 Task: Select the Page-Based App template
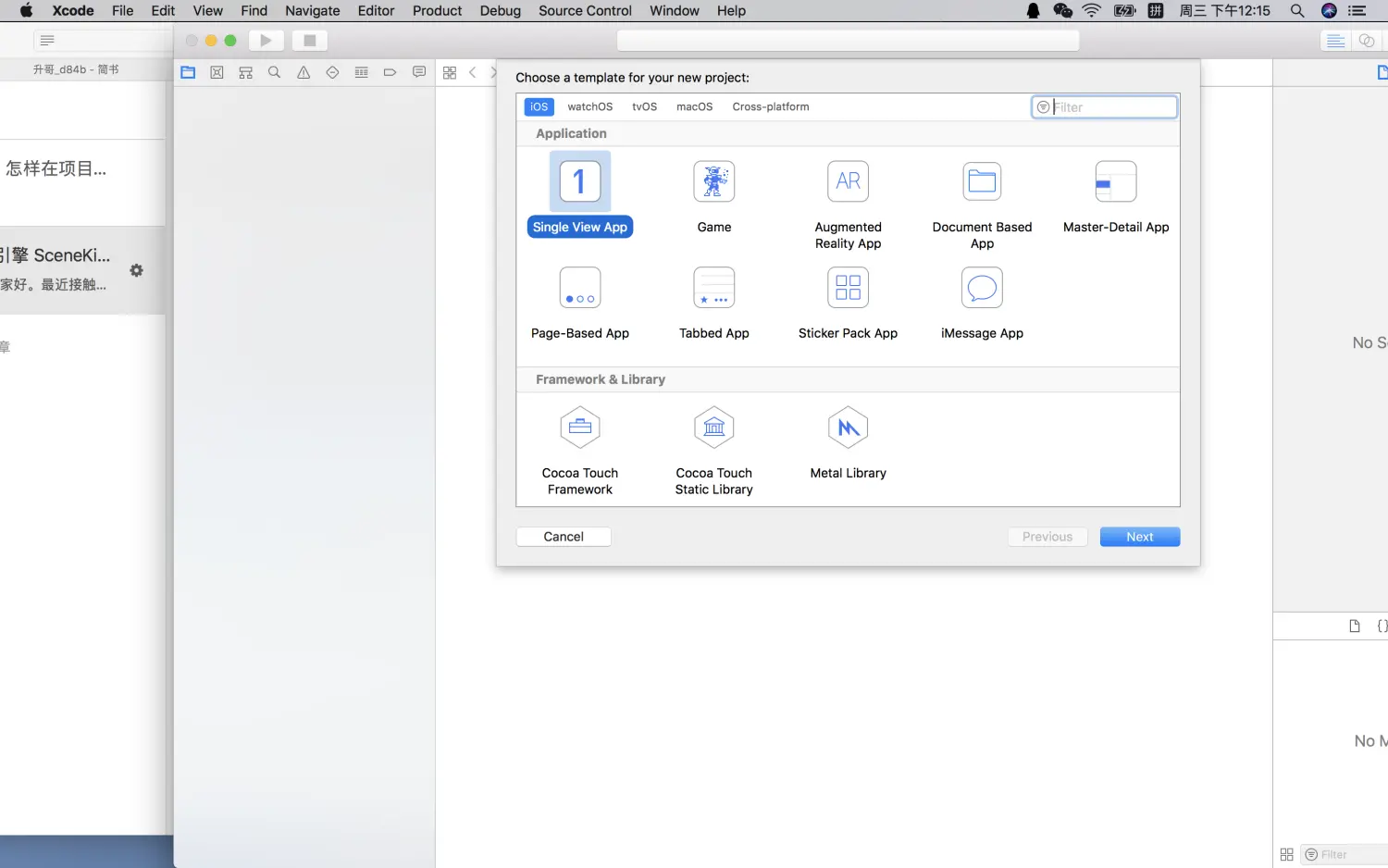coord(580,304)
